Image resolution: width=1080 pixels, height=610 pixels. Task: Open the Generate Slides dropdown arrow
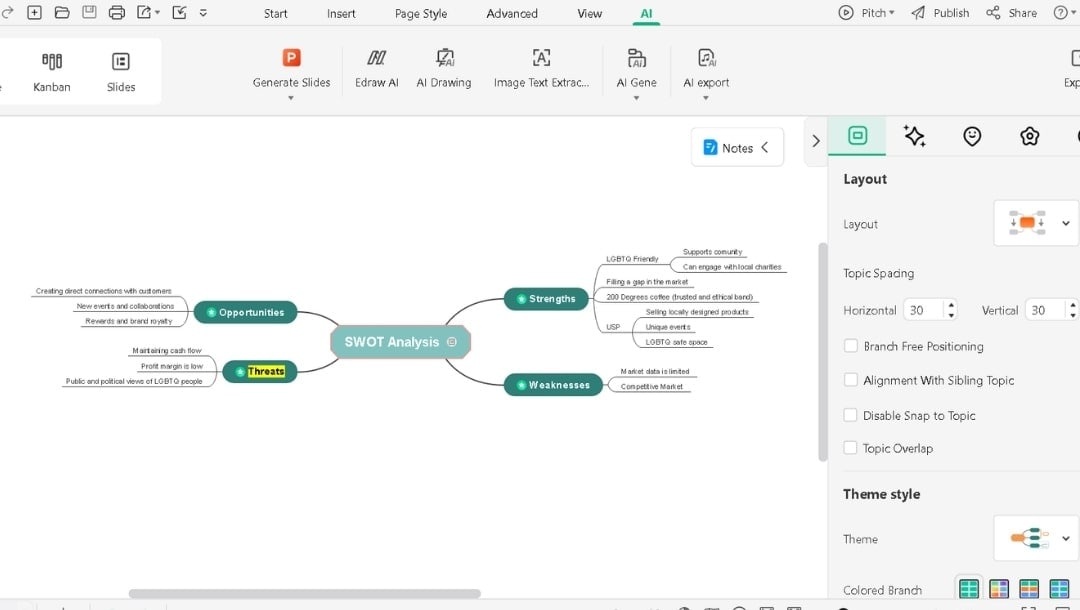[291, 98]
